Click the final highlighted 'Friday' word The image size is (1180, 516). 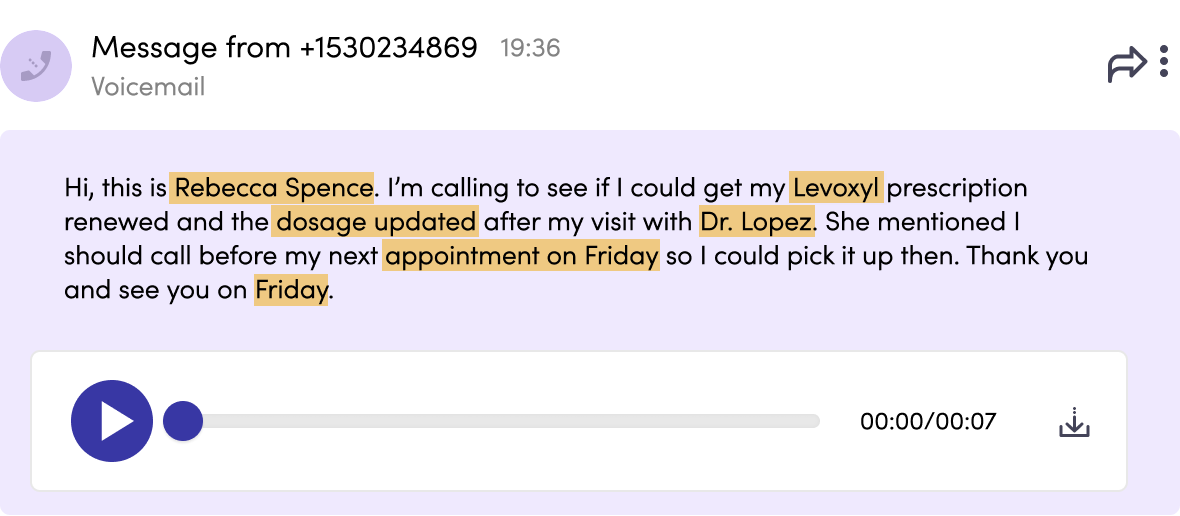click(x=291, y=291)
